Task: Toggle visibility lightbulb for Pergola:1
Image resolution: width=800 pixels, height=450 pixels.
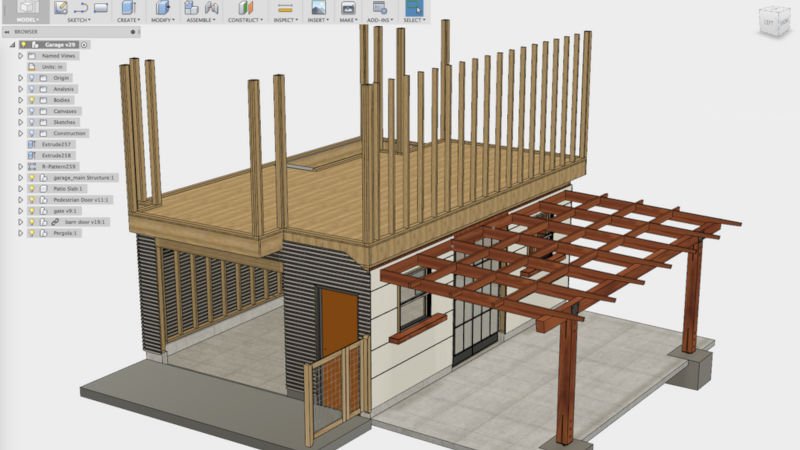Action: point(31,232)
